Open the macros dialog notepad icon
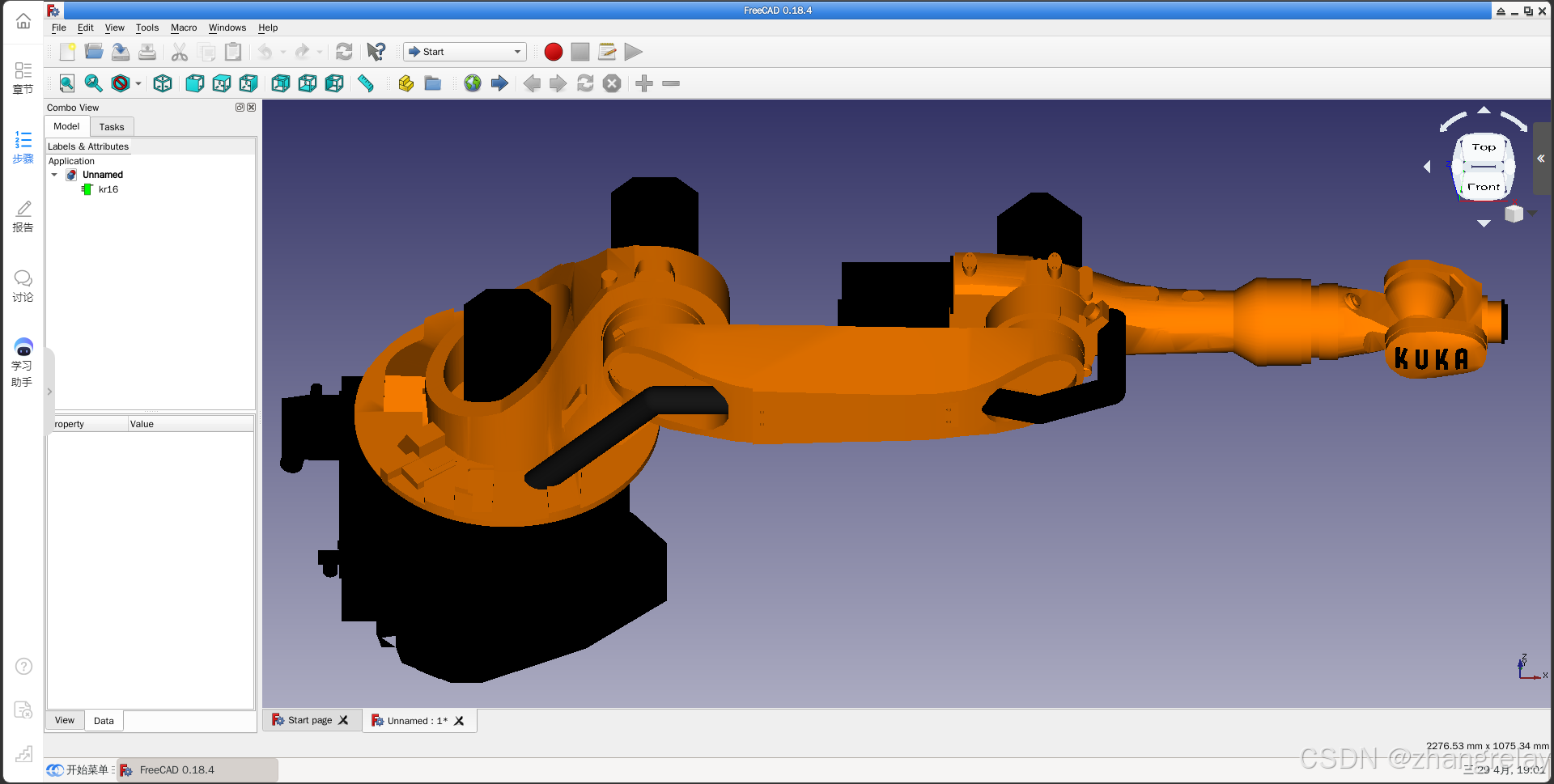 coord(607,52)
